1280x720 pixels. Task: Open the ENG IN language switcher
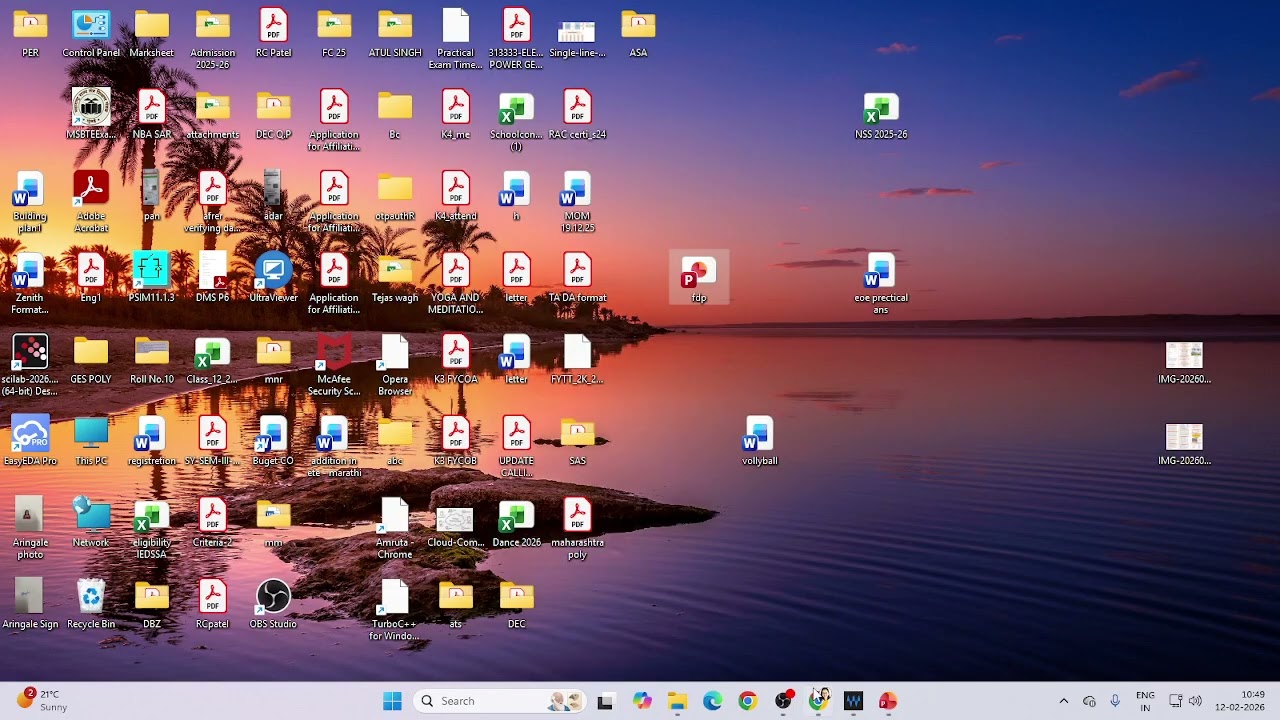[x=1145, y=701]
